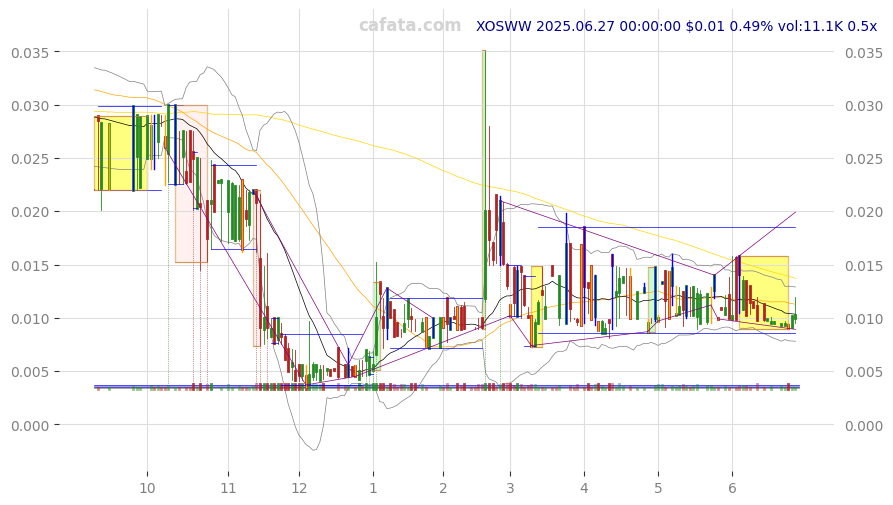
Task: Click right y-axis label 0.020
Action: (863, 212)
